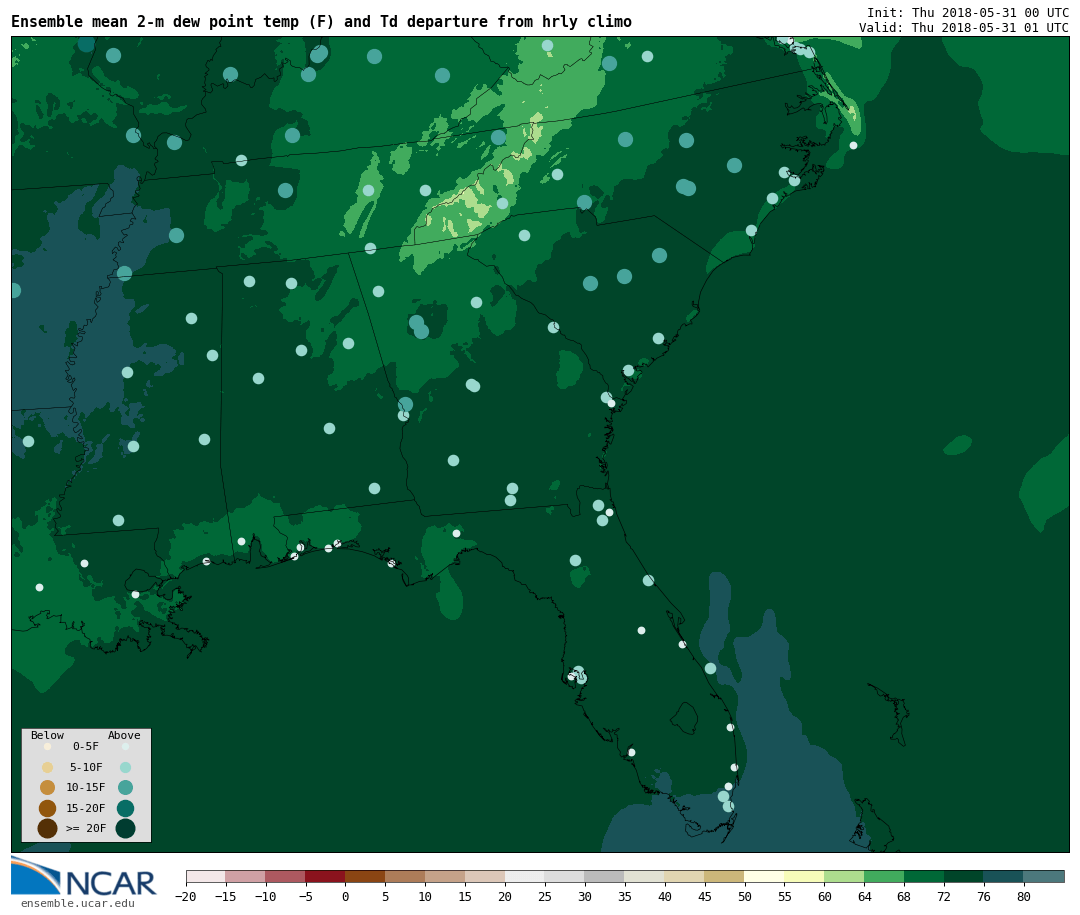This screenshot has height=915, width=1080.
Task: Pick the 20 to 25 colorbar swatch
Action: [x=526, y=876]
